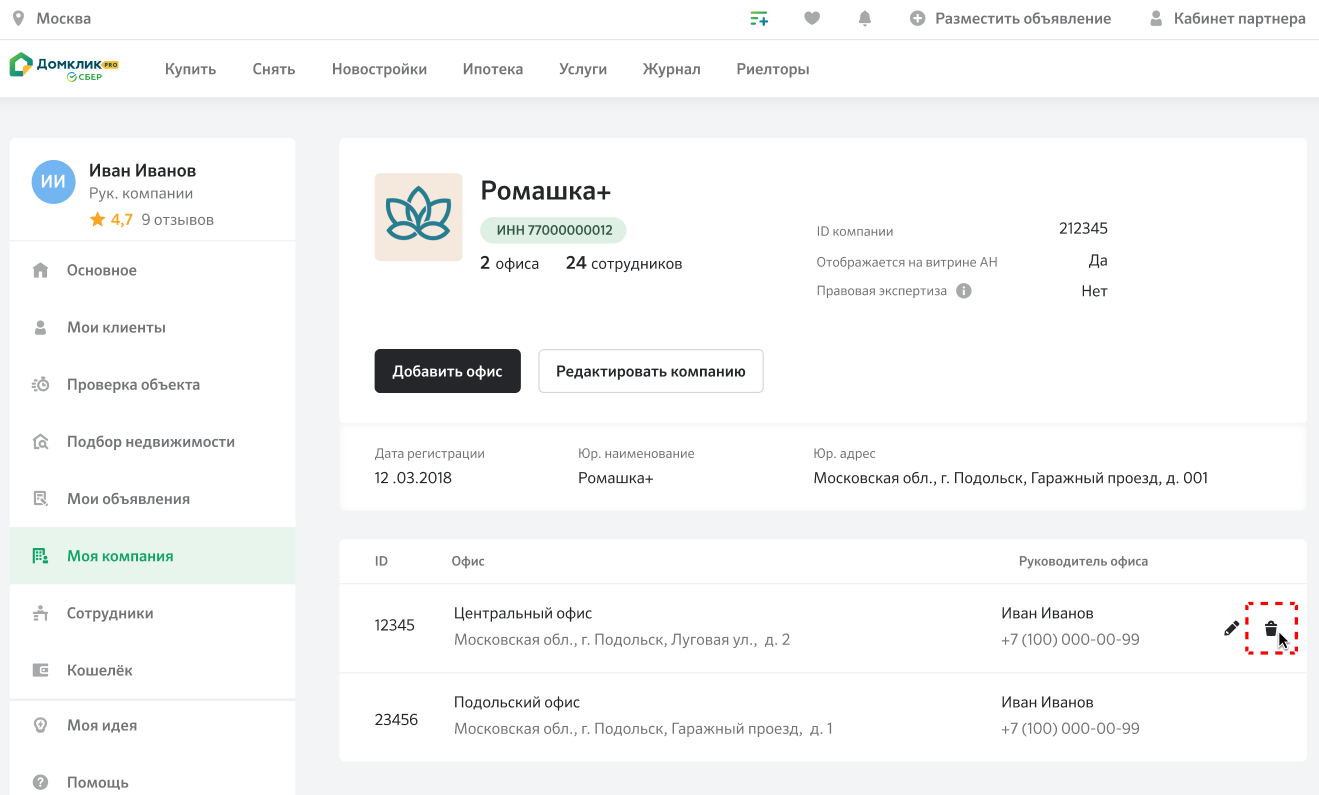Click office ID 23456

coord(396,719)
